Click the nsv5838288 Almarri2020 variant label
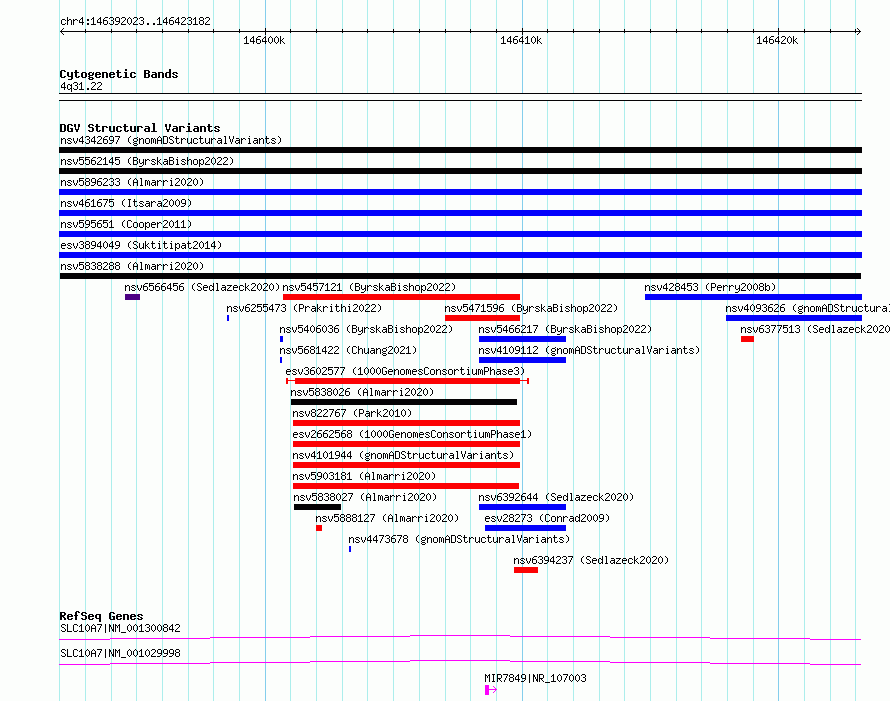The image size is (890, 701). 132,266
